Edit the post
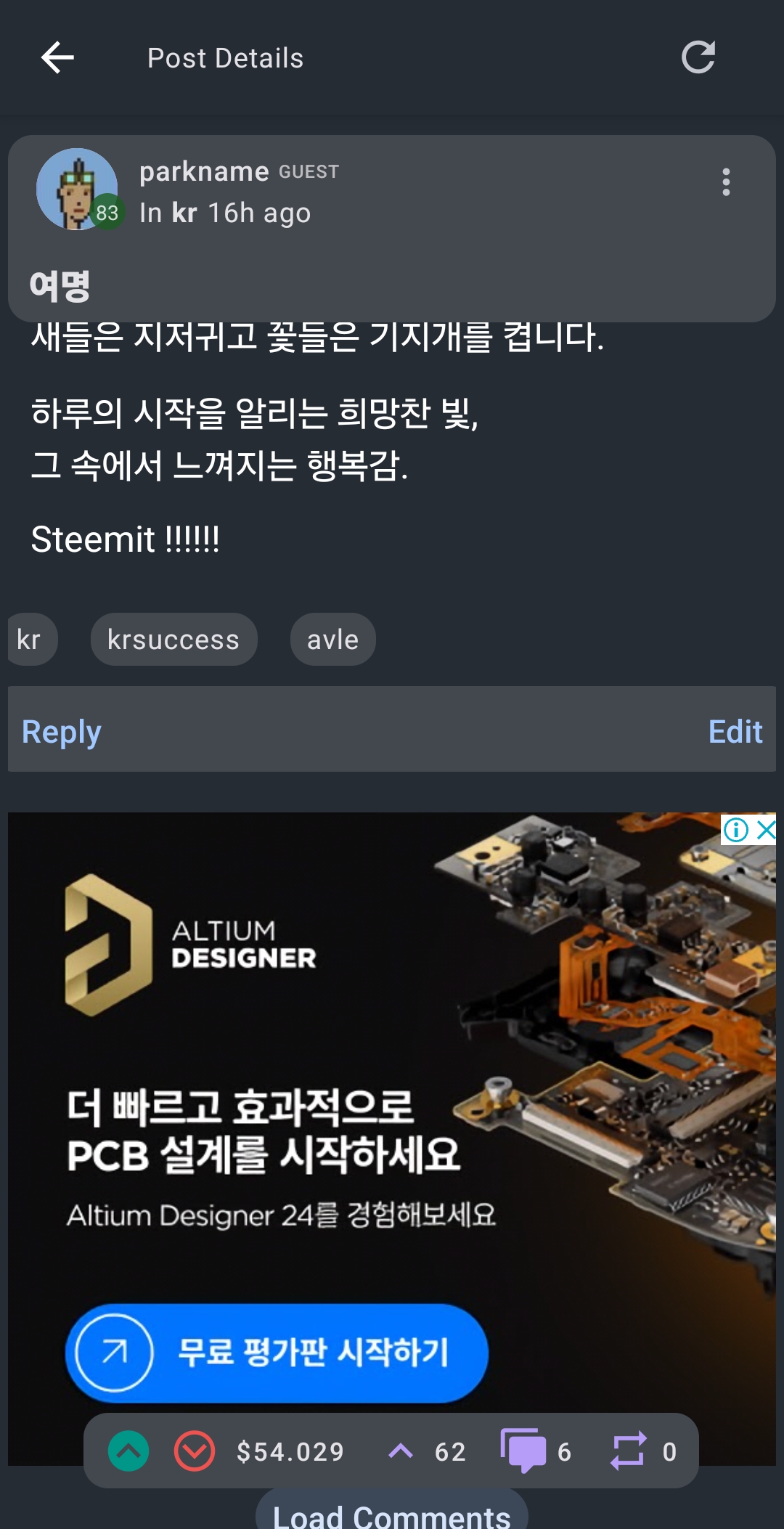Screen dimensions: 784x1529 (x=735, y=731)
